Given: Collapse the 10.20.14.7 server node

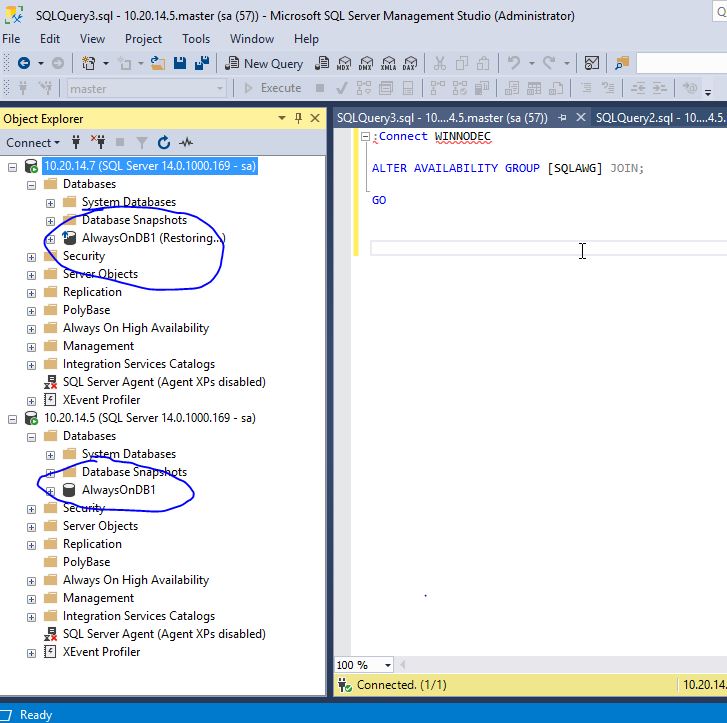Looking at the screenshot, I should pos(13,166).
